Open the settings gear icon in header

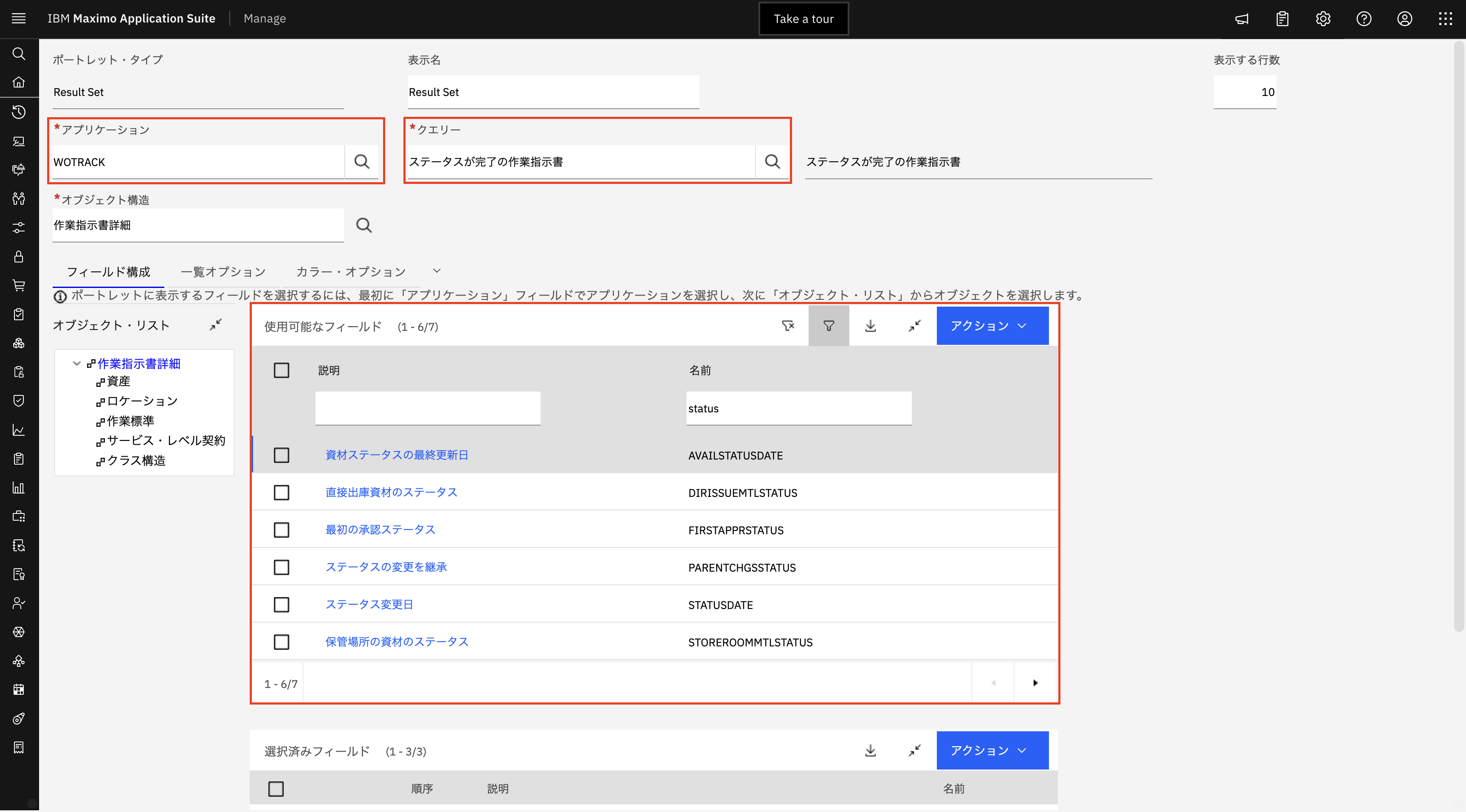(x=1322, y=19)
